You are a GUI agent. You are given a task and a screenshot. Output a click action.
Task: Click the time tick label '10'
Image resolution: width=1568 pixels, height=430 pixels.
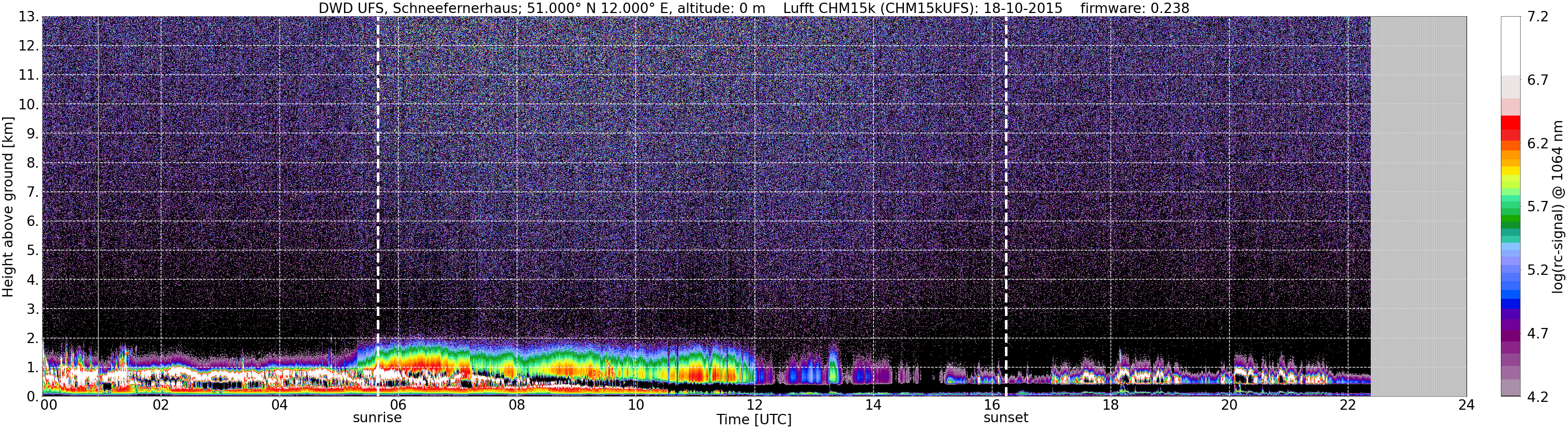[x=635, y=406]
